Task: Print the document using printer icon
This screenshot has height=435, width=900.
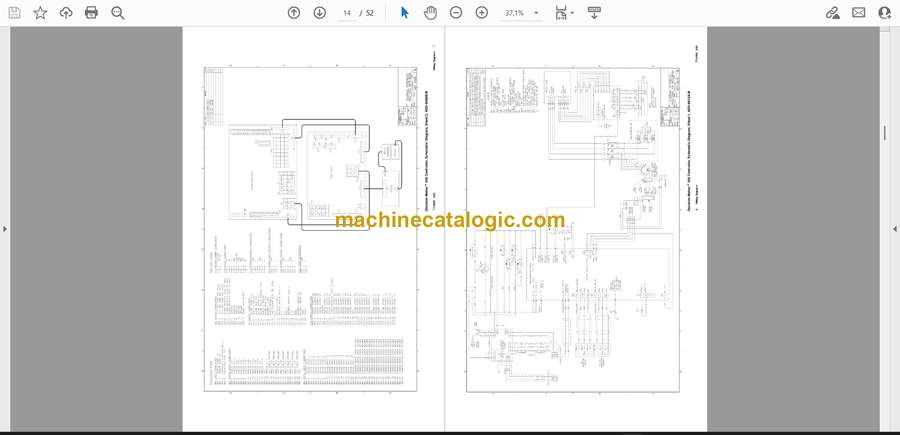Action: [91, 13]
